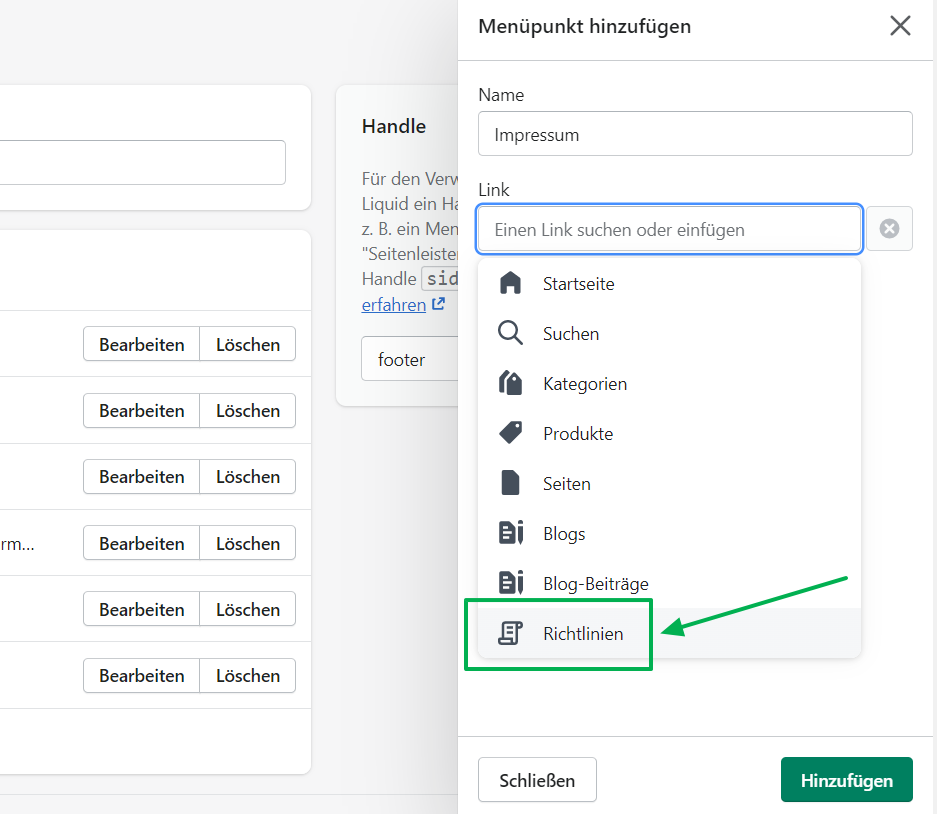Click Bearbeiten on the third menu row
The height and width of the screenshot is (814, 937).
[142, 476]
